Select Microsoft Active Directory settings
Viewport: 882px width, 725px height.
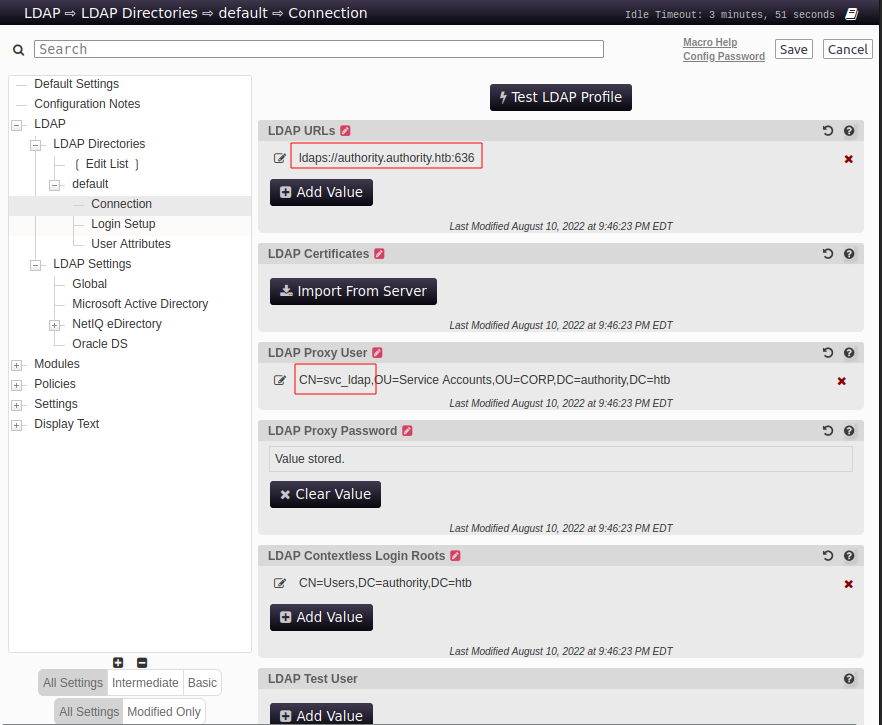tap(140, 304)
